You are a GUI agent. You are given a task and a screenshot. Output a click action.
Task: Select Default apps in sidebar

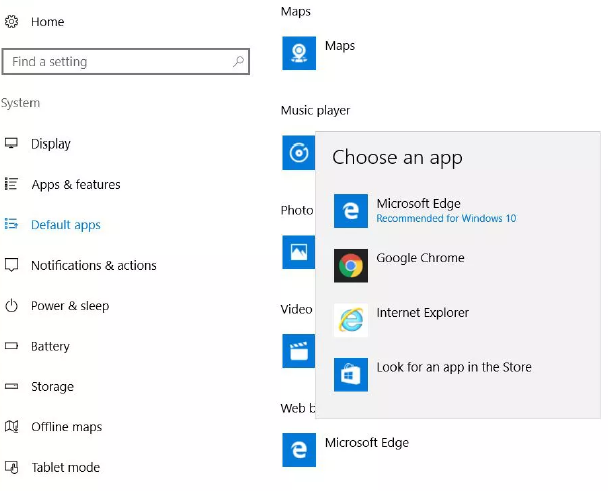(65, 225)
